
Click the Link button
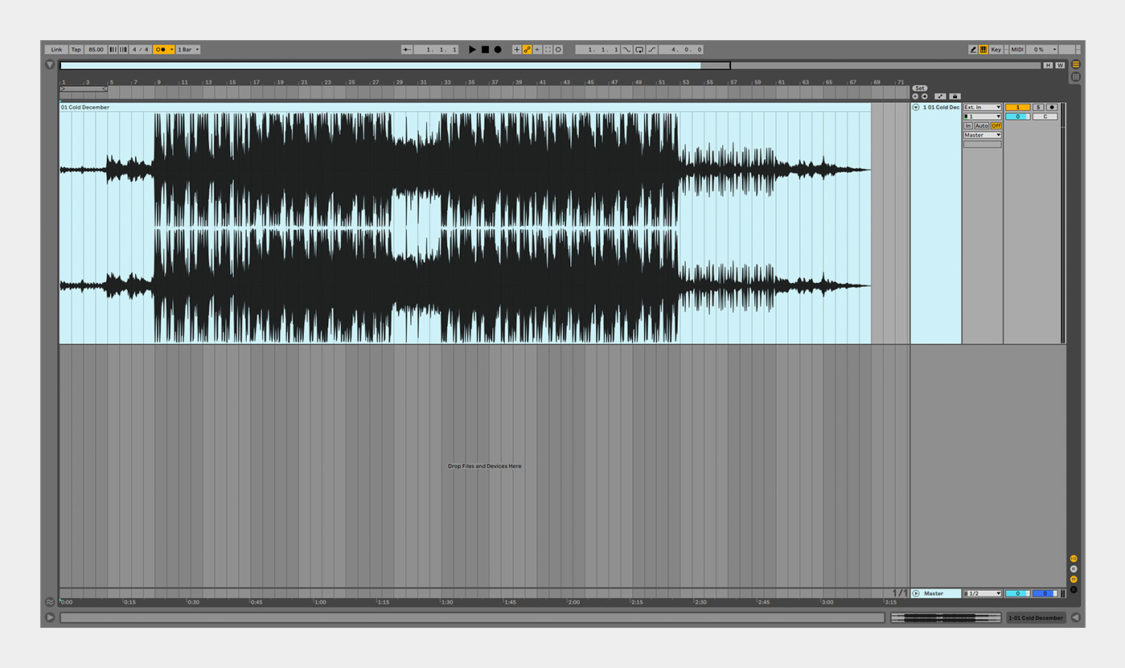[x=57, y=49]
